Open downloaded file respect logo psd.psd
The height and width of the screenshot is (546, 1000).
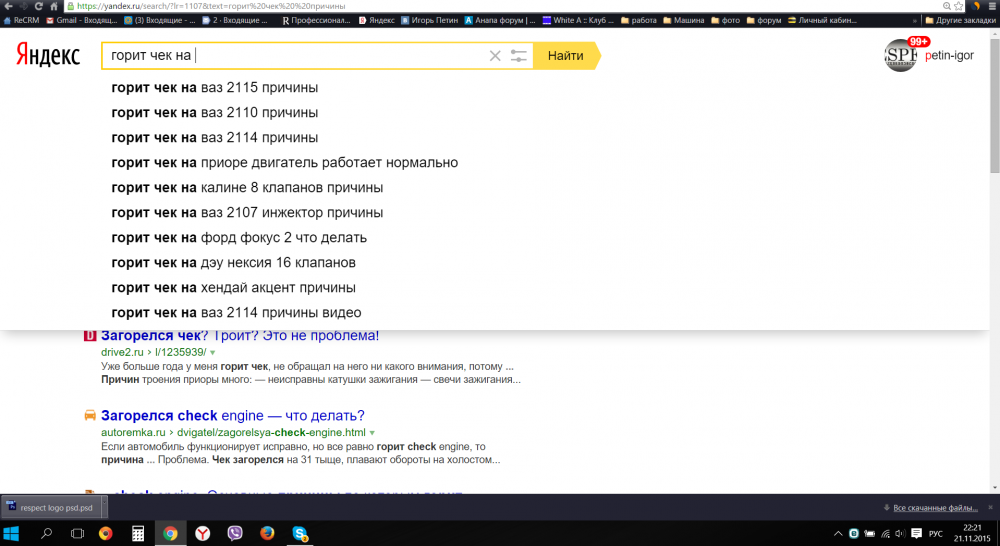[50, 508]
